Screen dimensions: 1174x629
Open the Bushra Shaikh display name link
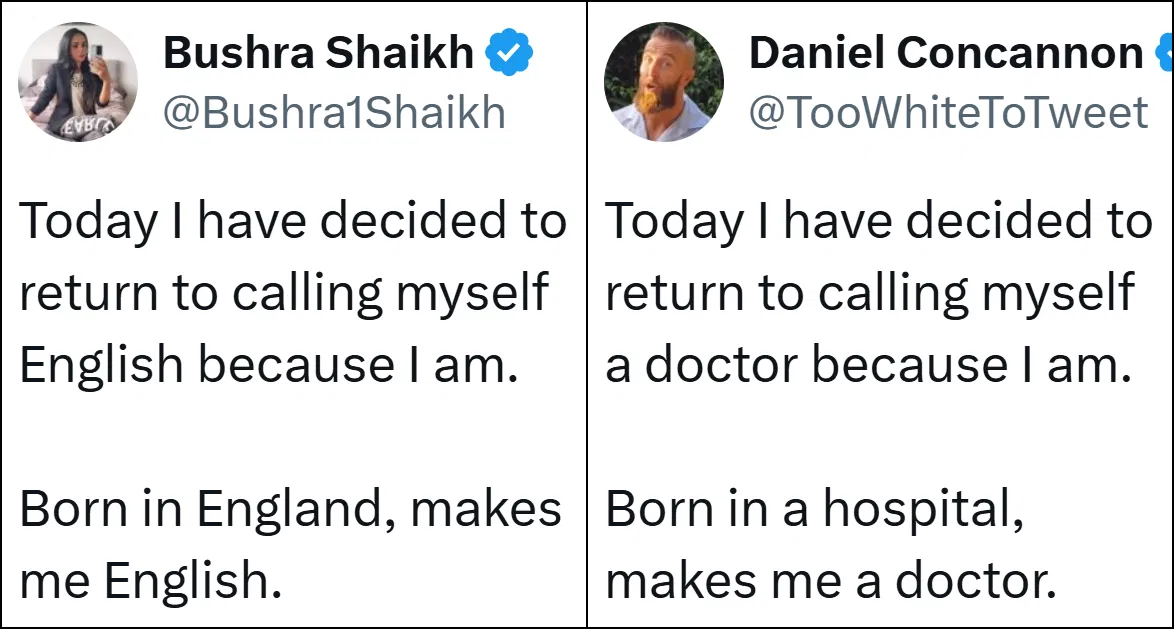pos(318,53)
